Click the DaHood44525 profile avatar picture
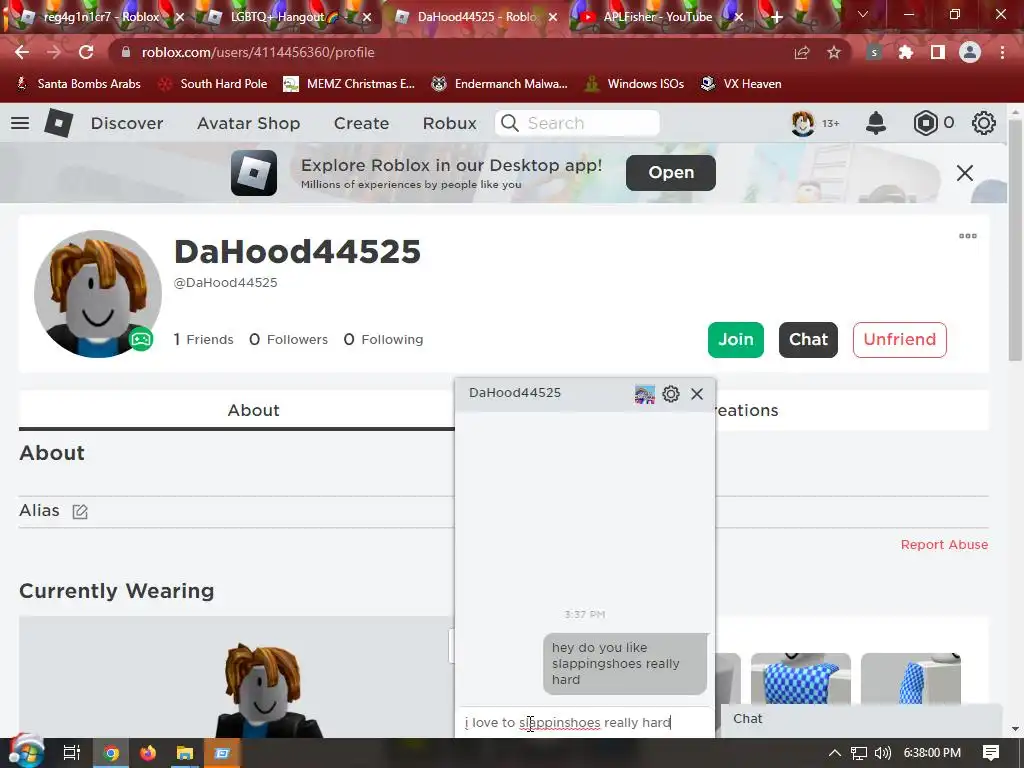 [x=98, y=294]
